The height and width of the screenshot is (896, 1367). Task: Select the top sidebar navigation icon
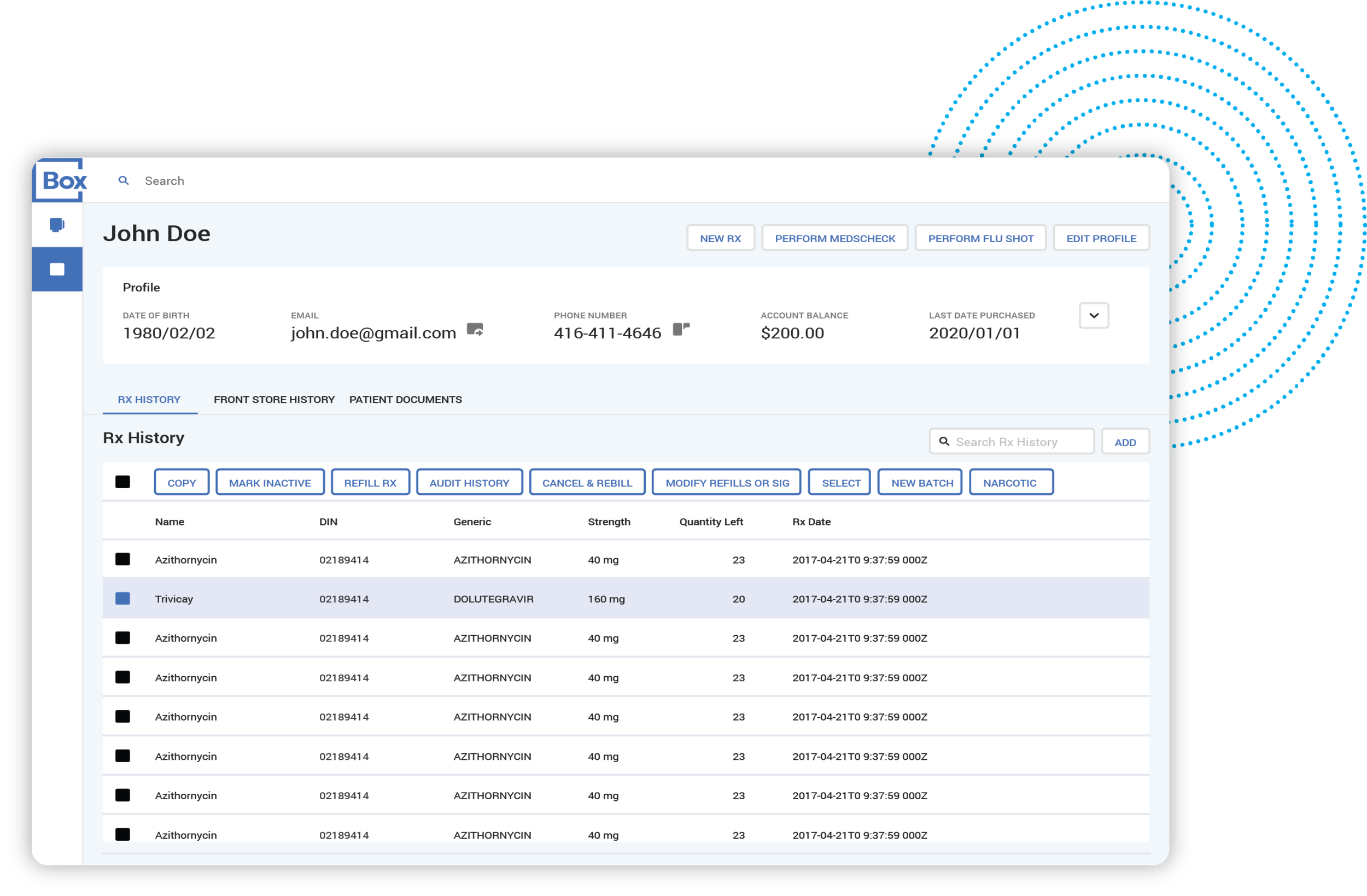coord(57,225)
